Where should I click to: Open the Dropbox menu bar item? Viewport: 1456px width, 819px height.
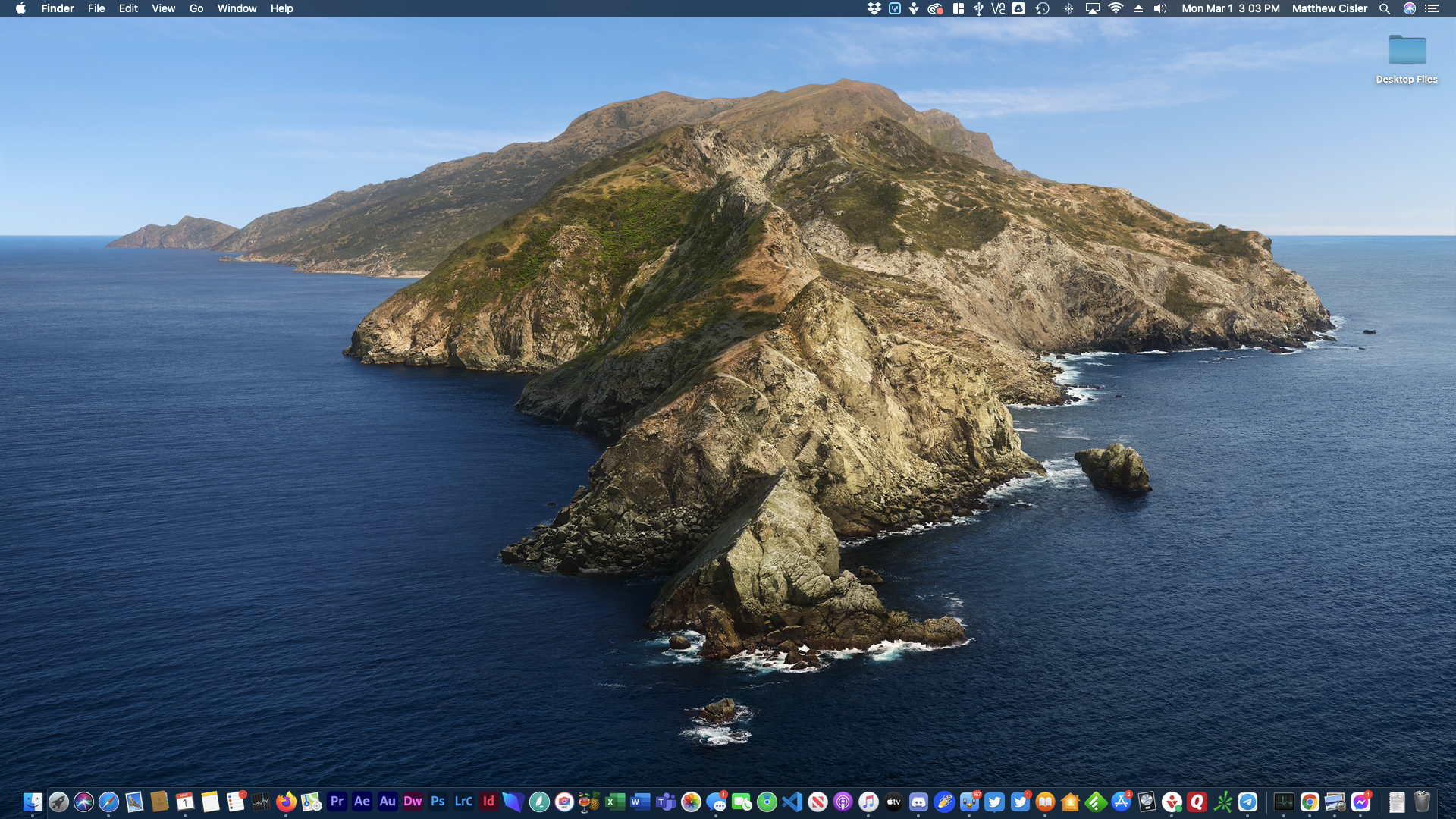point(874,8)
